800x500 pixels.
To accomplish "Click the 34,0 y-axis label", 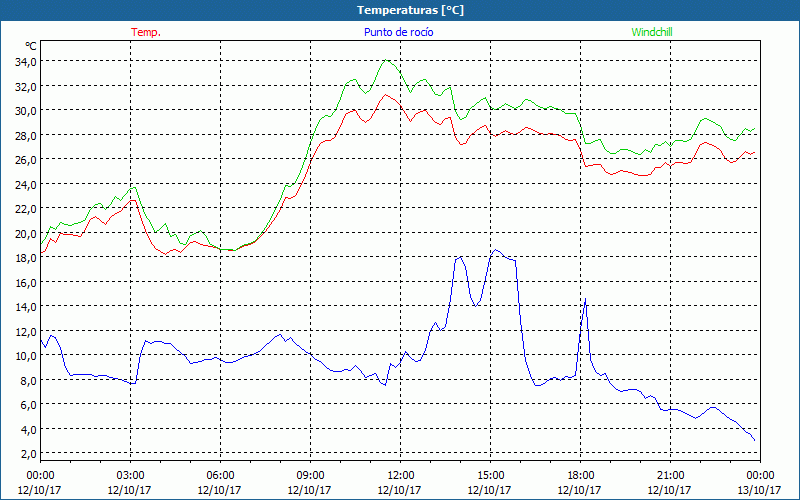I will click(27, 62).
